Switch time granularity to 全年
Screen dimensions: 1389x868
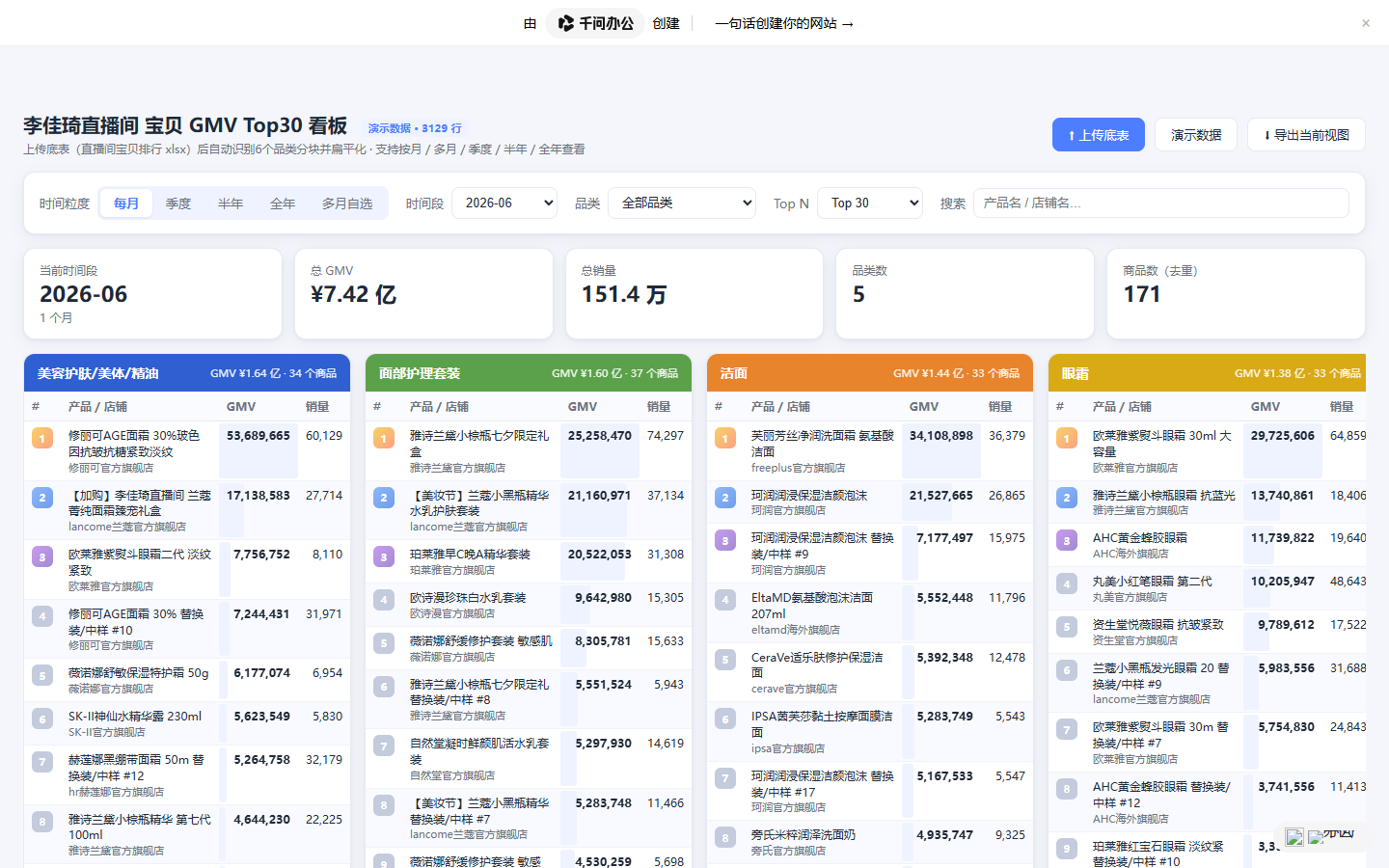point(283,203)
